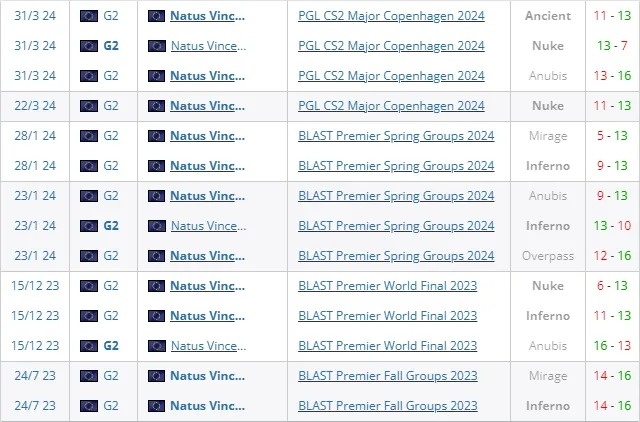Click G2 flag in the 24/7 23 Mirage row
The height and width of the screenshot is (422, 640).
tap(88, 376)
